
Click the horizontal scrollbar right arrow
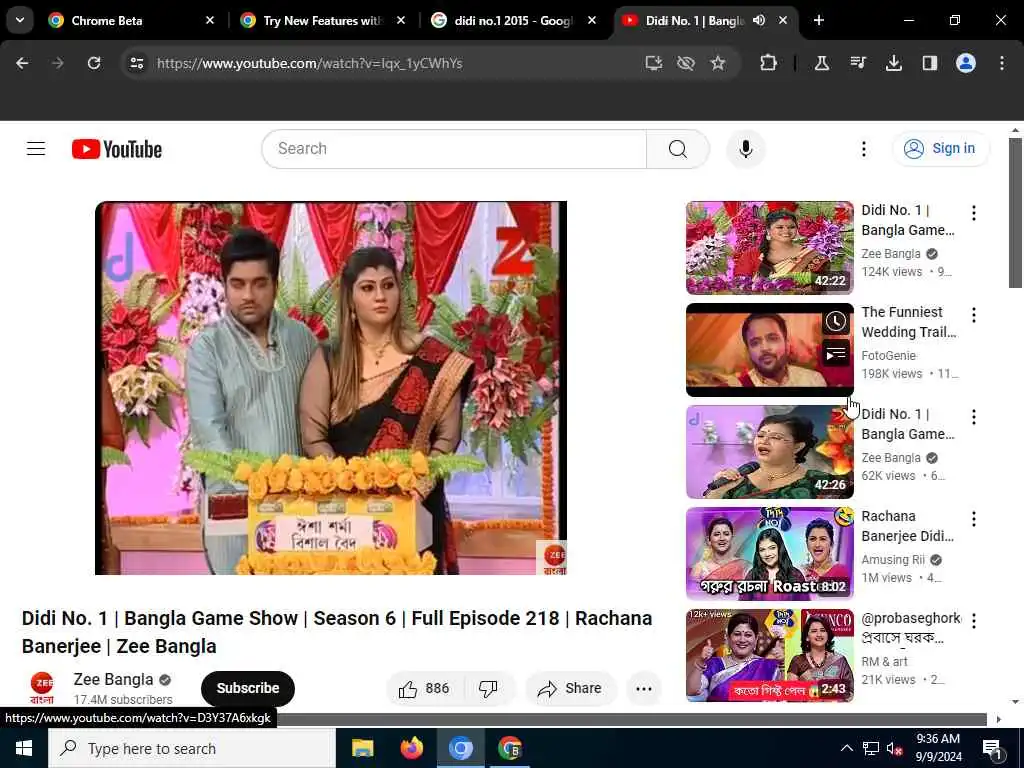click(x=998, y=720)
